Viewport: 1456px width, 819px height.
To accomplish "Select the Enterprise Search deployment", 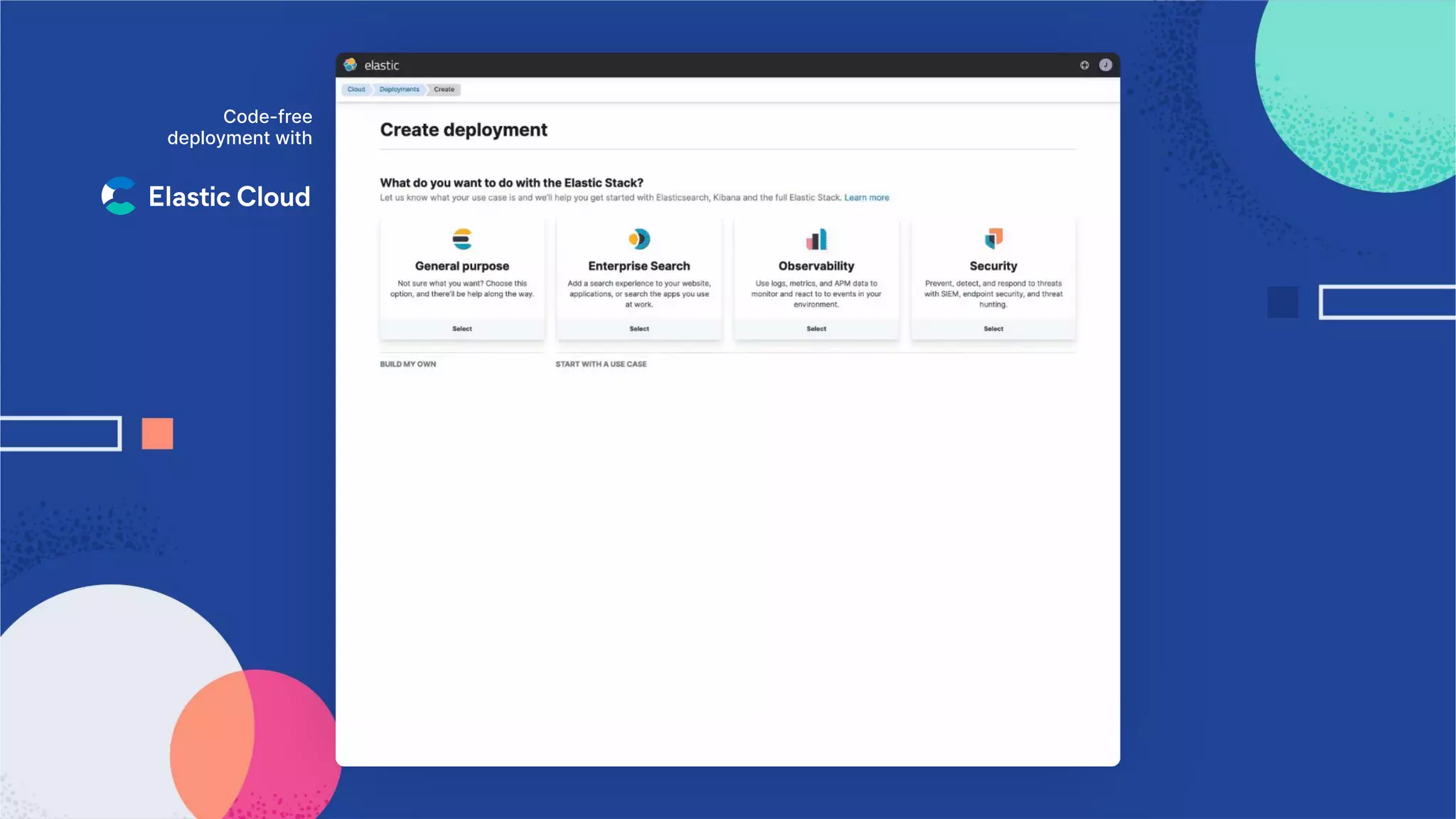I will 639,328.
